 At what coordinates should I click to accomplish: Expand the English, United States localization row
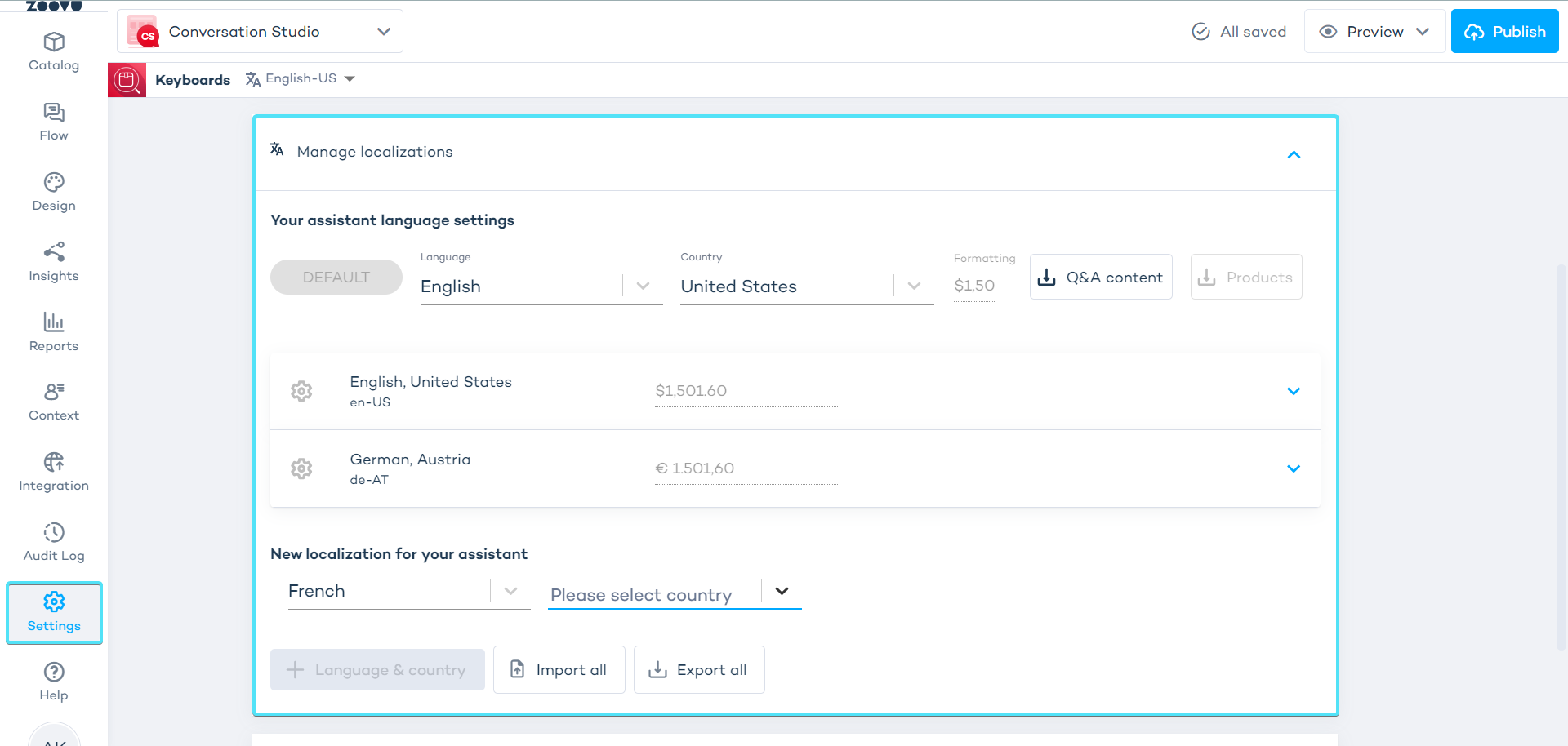click(1294, 391)
